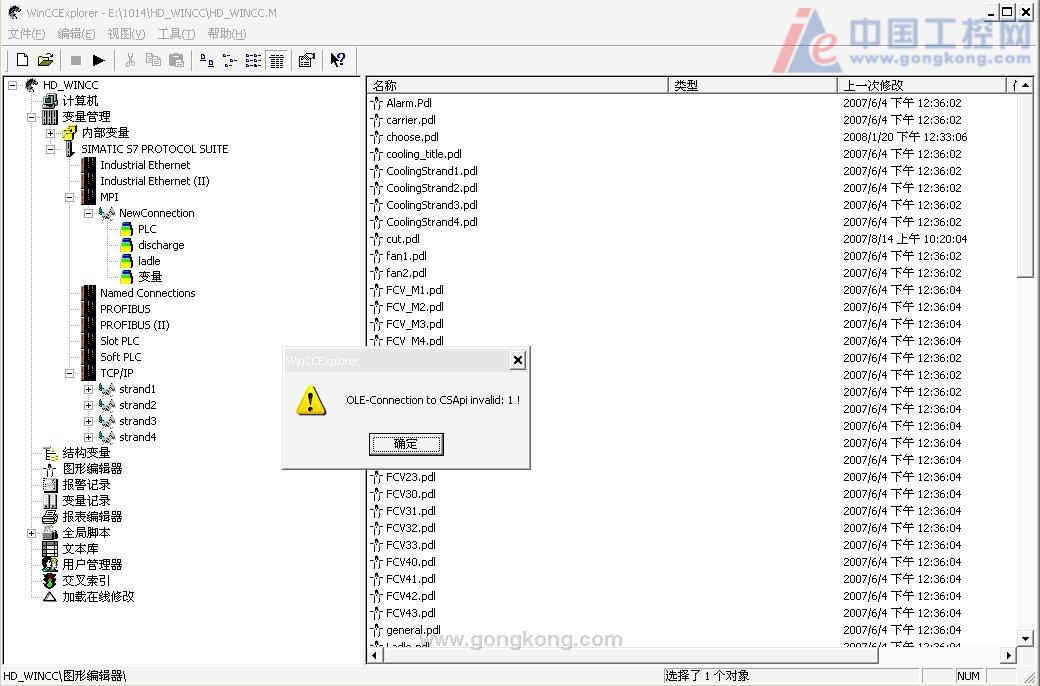Select the 图形编辑器 node

[92, 469]
